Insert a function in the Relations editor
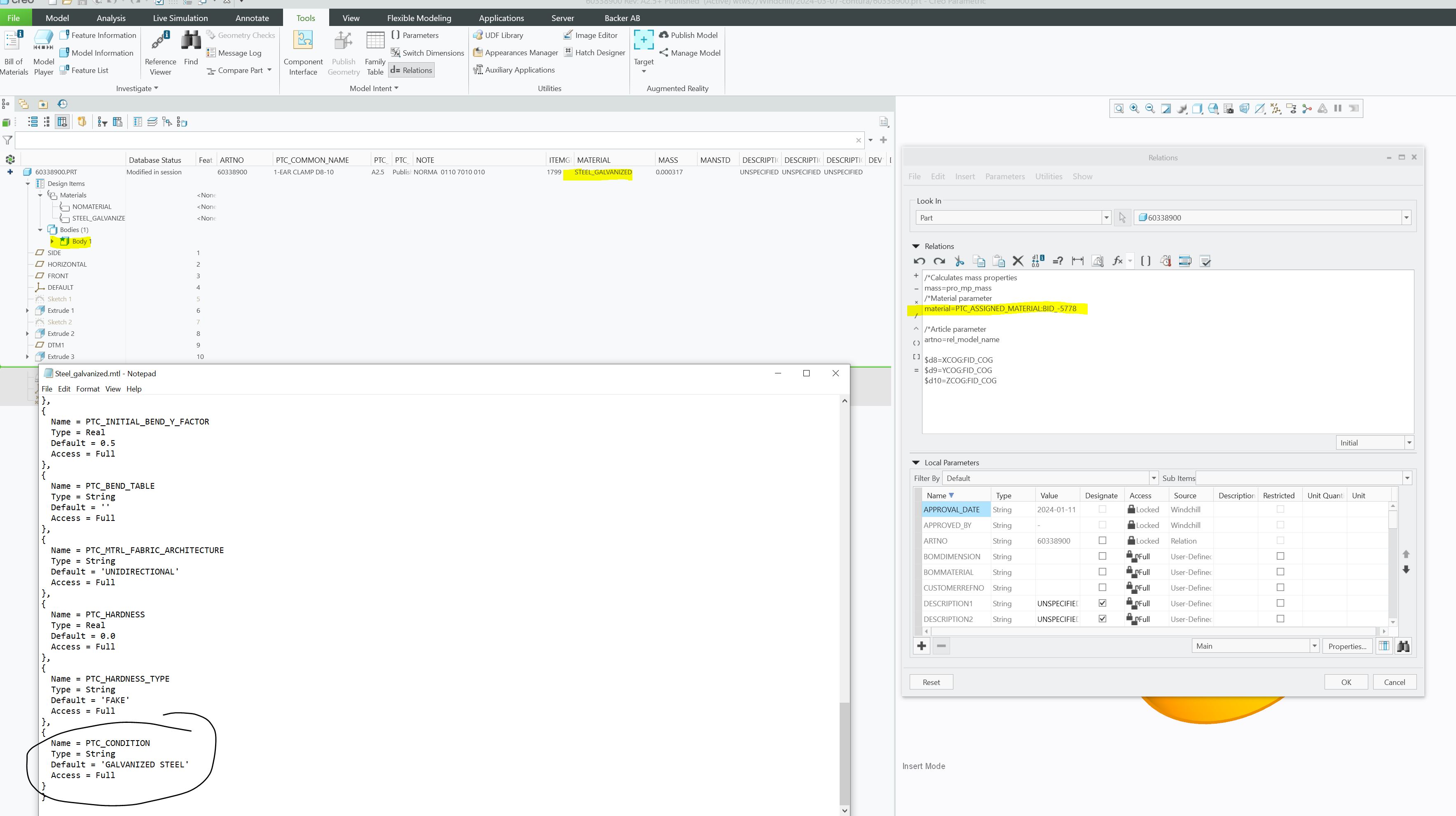 coord(1117,261)
